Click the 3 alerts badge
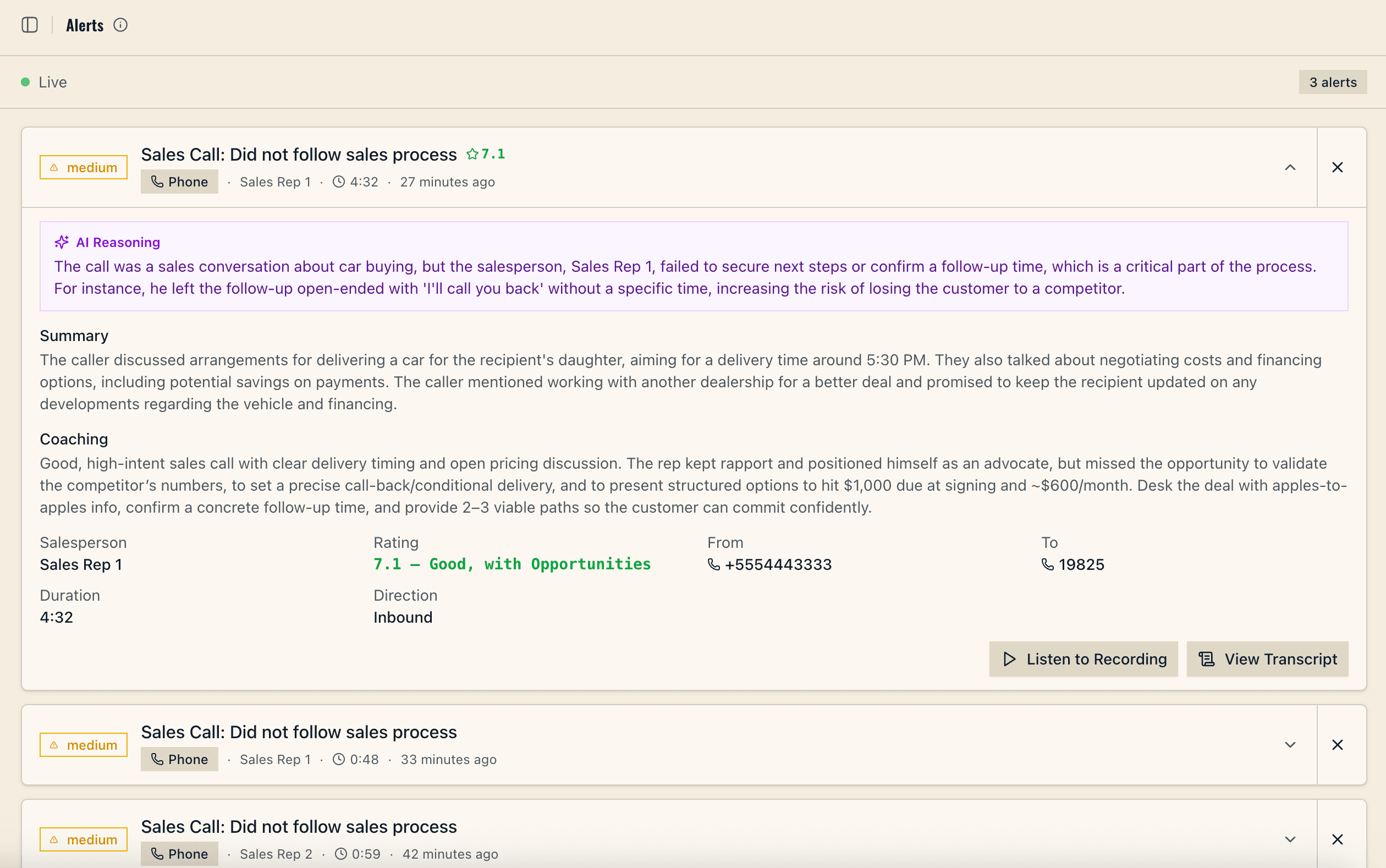 (1332, 82)
